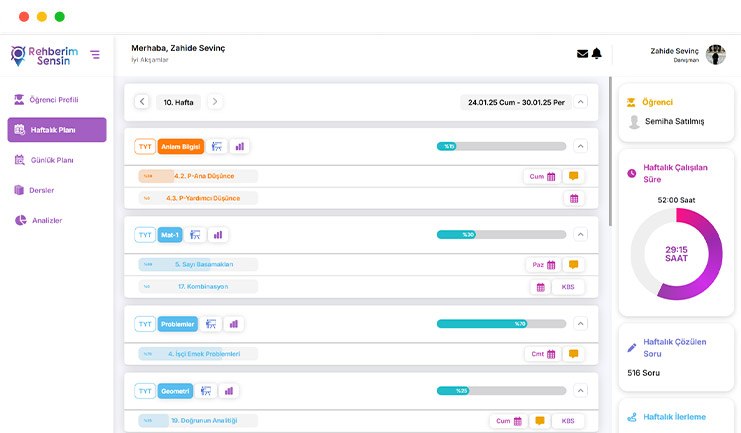Open the mail envelope icon in header
The image size is (741, 433).
point(582,54)
